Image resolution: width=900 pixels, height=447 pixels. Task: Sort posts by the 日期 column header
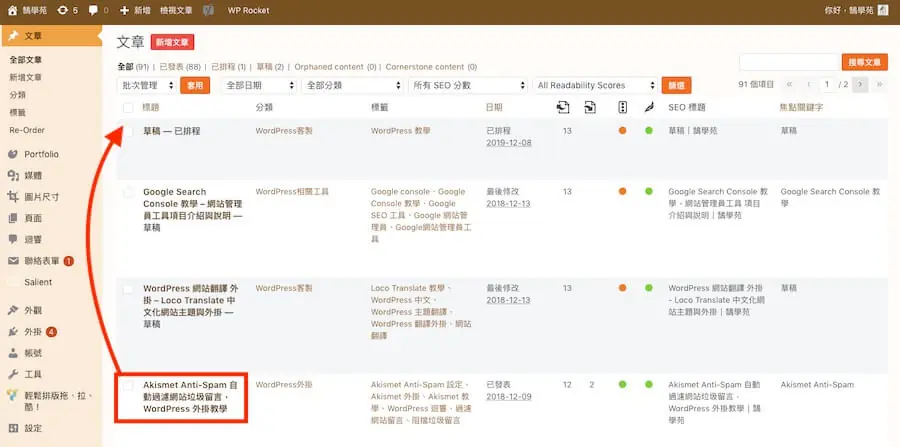(x=494, y=107)
